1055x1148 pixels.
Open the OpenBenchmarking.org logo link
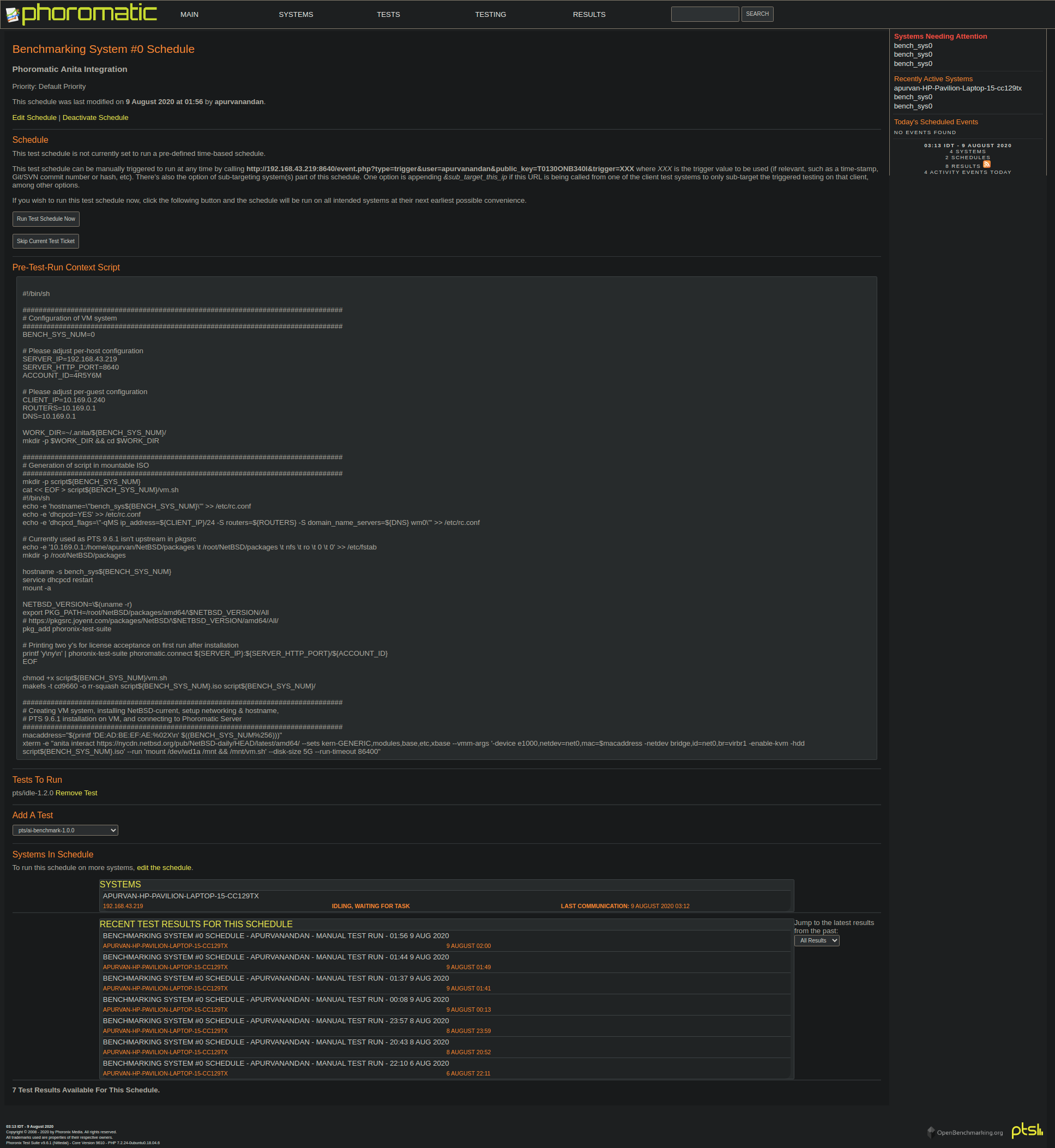(965, 1132)
